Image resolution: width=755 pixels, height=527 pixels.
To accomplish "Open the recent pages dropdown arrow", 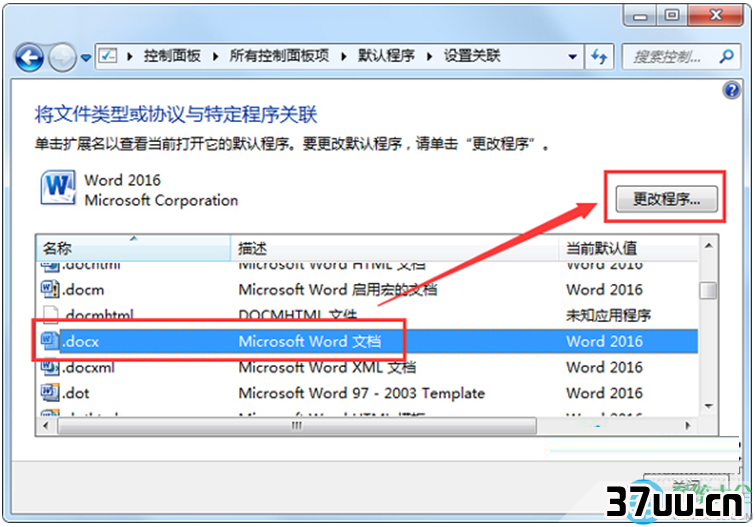I will 86,58.
